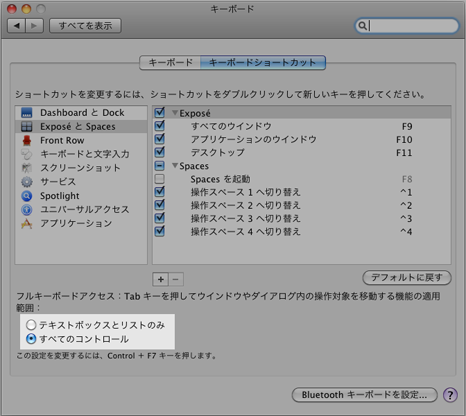The width and height of the screenshot is (466, 416).
Task: Select the Dashboard と Dock icon in the sidebar
Action: pos(27,113)
